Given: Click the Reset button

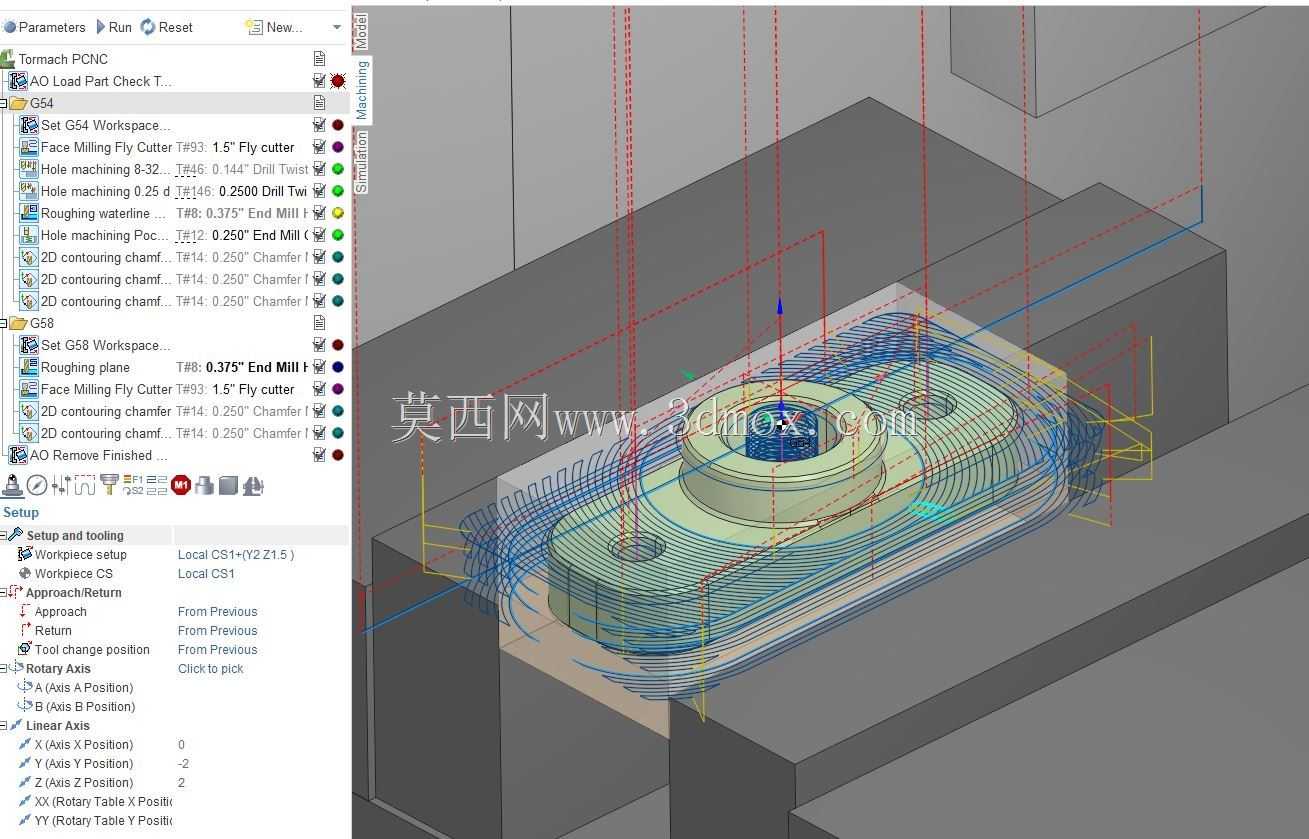Looking at the screenshot, I should (167, 27).
